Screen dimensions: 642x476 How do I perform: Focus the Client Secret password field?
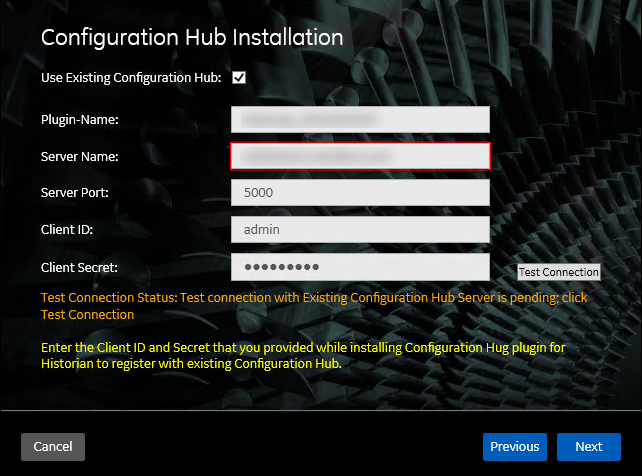point(360,267)
